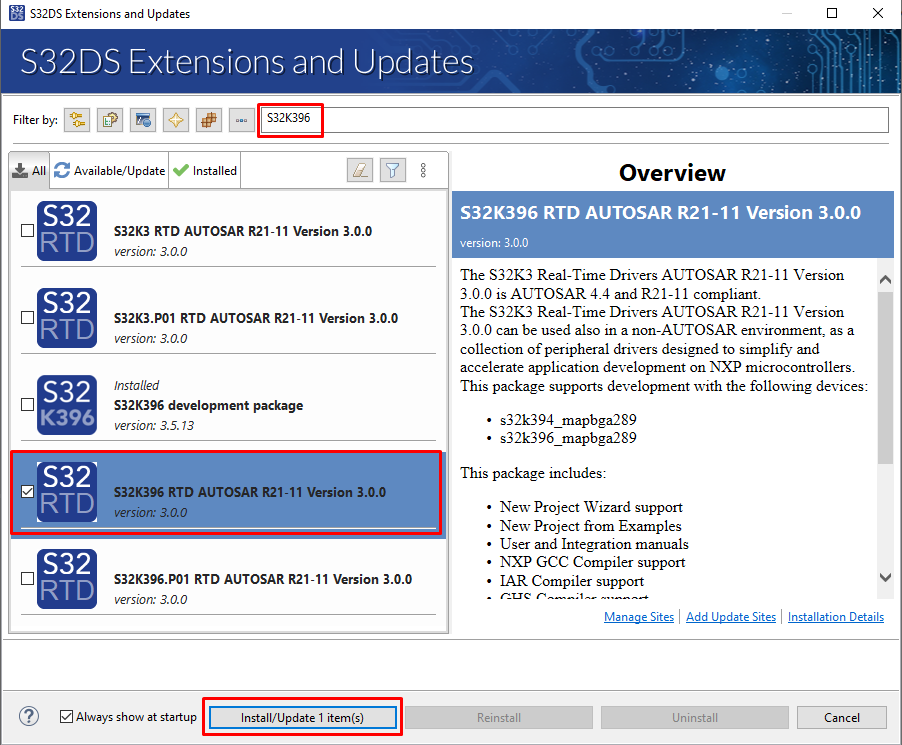Viewport: 902px width, 745px height.
Task: Switch to the Installed tab
Action: pos(205,170)
